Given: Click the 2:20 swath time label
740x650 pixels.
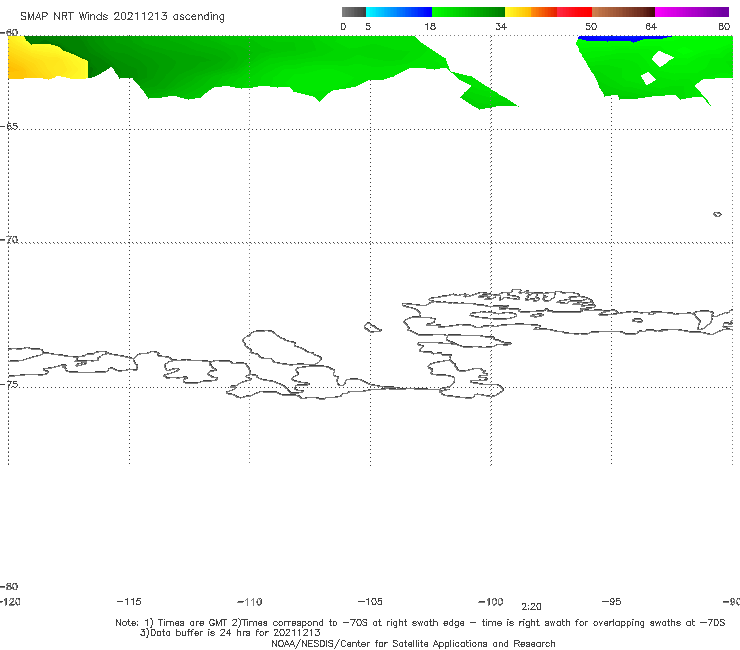Looking at the screenshot, I should tap(531, 607).
